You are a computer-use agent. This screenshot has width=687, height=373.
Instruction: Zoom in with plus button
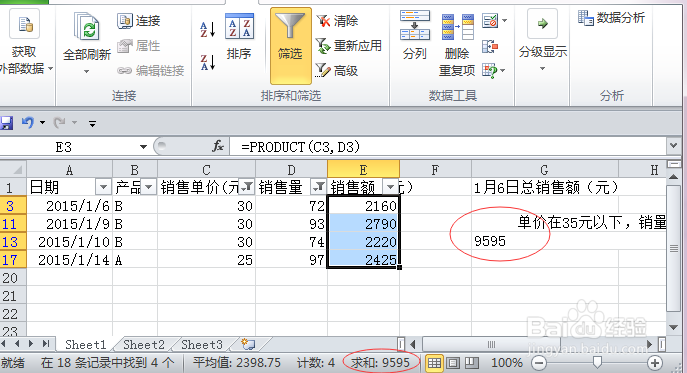pyautogui.click(x=655, y=363)
